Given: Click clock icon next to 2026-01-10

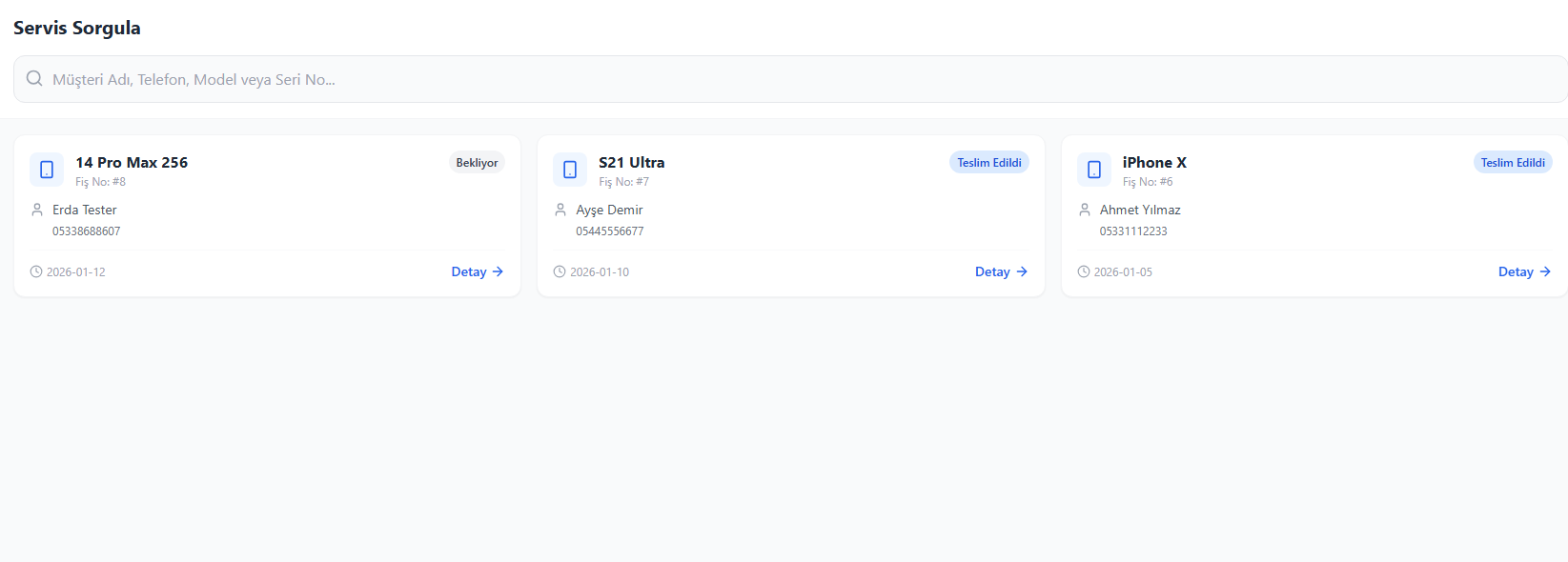Looking at the screenshot, I should click(x=560, y=271).
